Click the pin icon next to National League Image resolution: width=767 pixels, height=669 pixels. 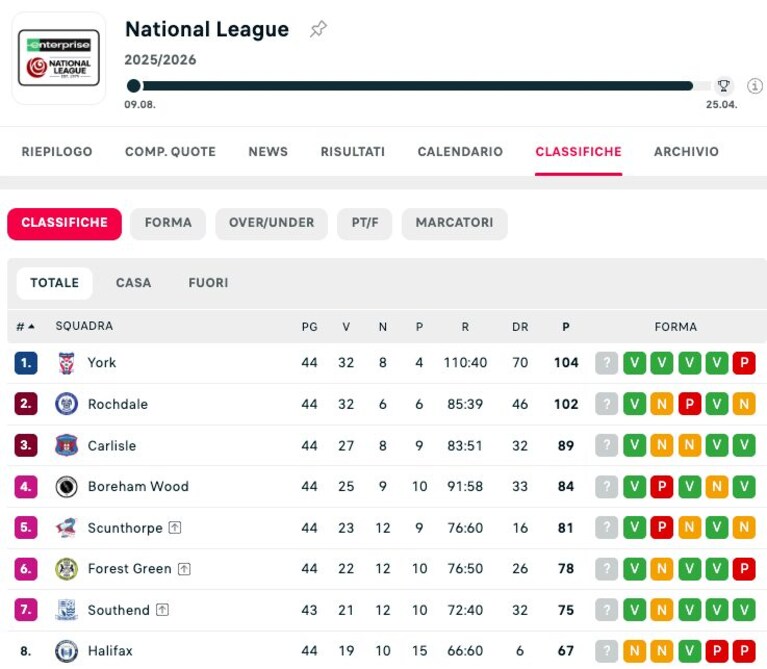pyautogui.click(x=318, y=29)
